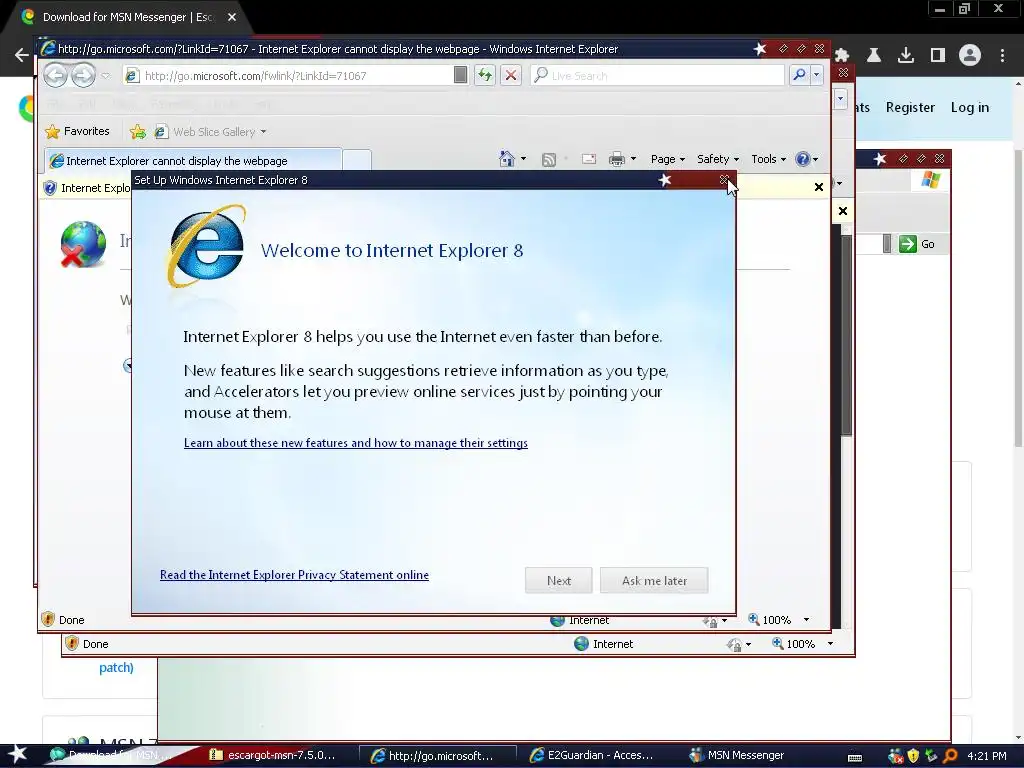
Task: Click the Next button in setup dialog
Action: [x=558, y=581]
